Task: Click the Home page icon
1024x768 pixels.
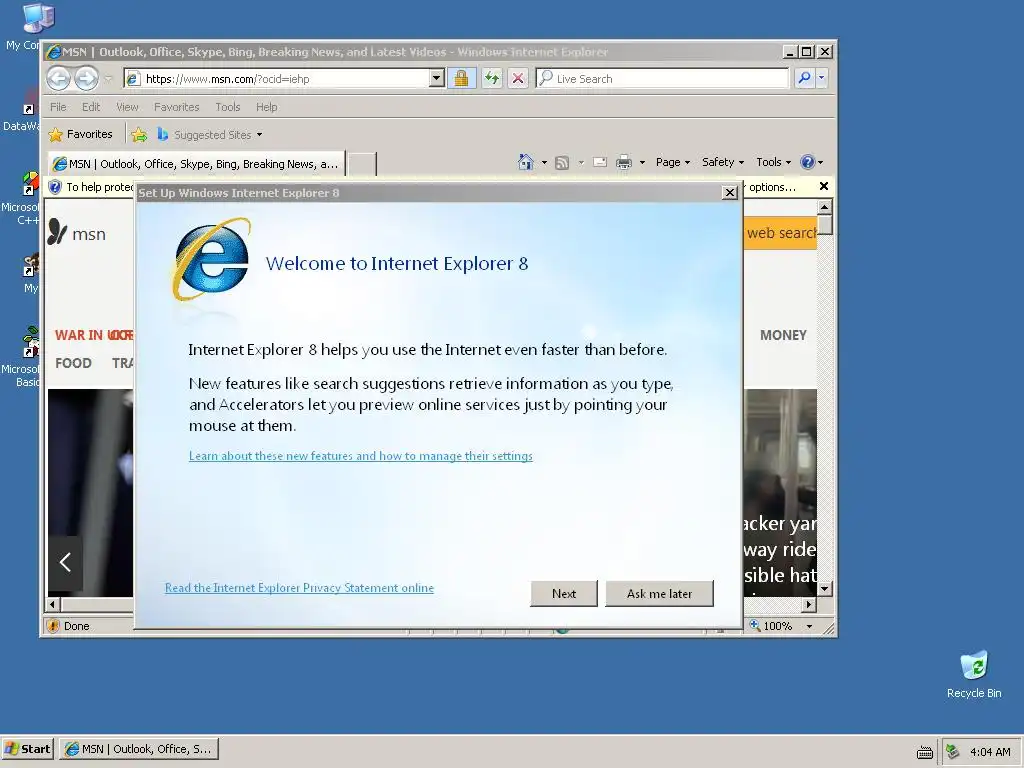Action: [526, 162]
